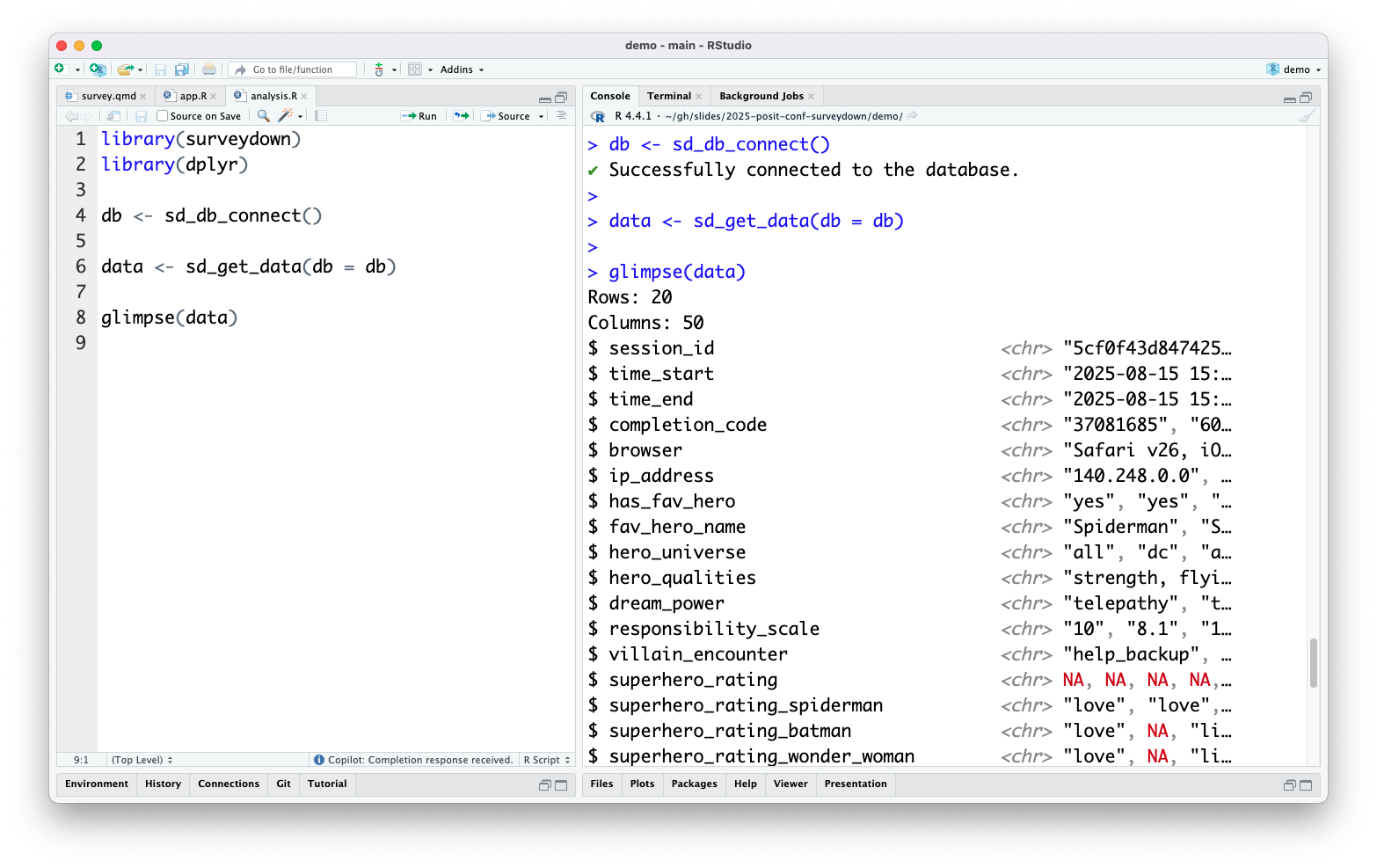Switch to the Terminal tab
1377x868 pixels.
click(x=668, y=96)
